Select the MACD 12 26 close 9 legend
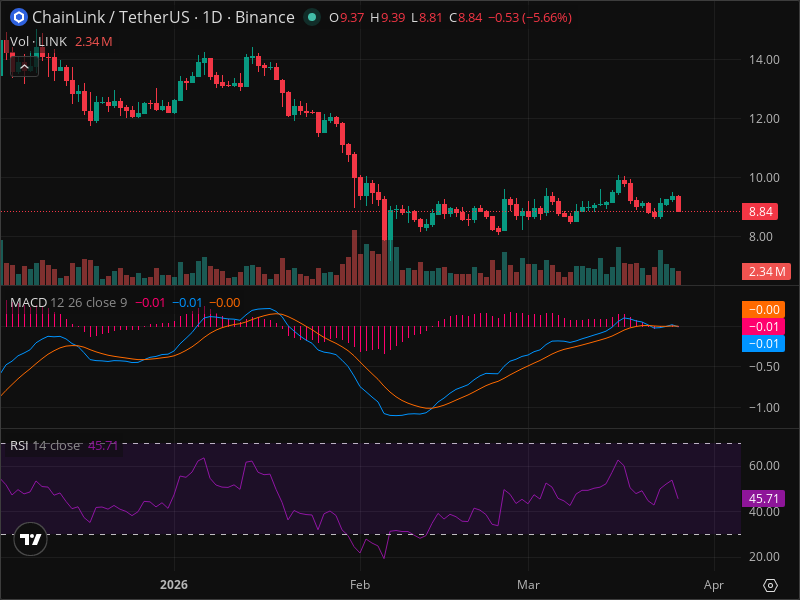The image size is (800, 600). click(68, 303)
